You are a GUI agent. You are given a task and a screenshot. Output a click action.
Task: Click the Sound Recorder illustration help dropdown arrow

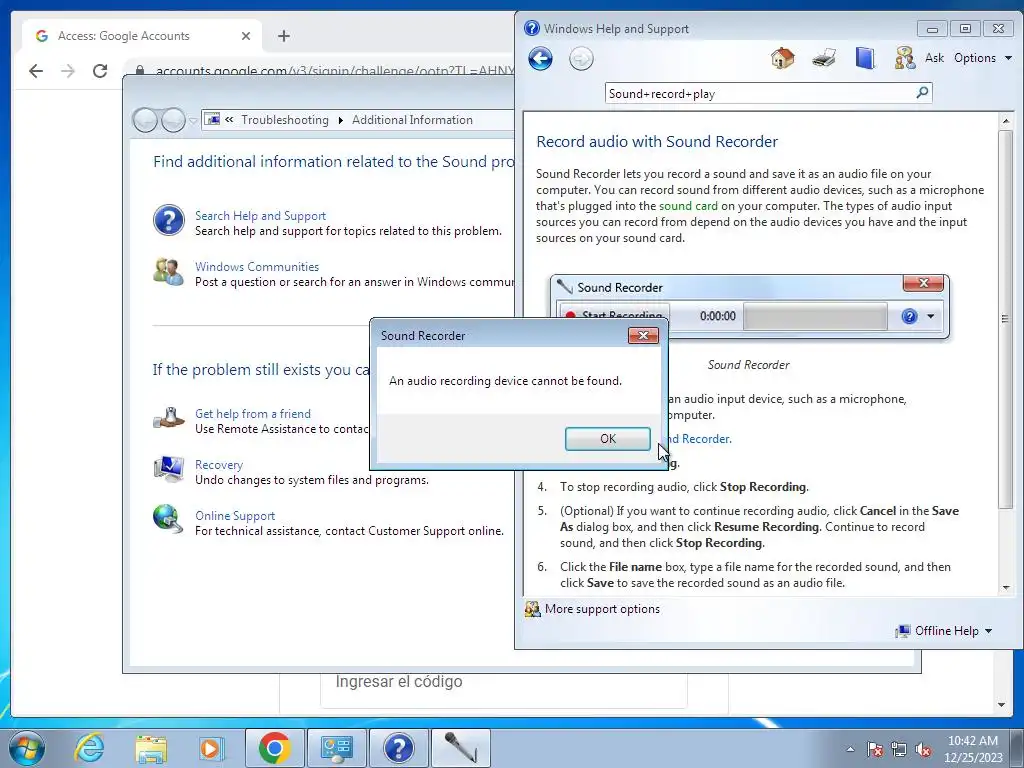point(931,317)
